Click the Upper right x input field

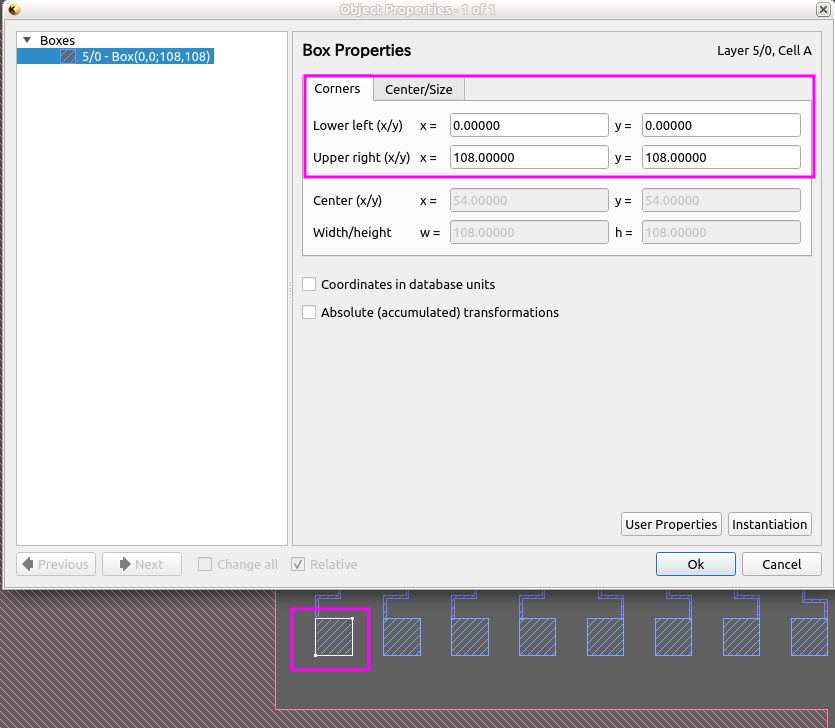pos(529,157)
